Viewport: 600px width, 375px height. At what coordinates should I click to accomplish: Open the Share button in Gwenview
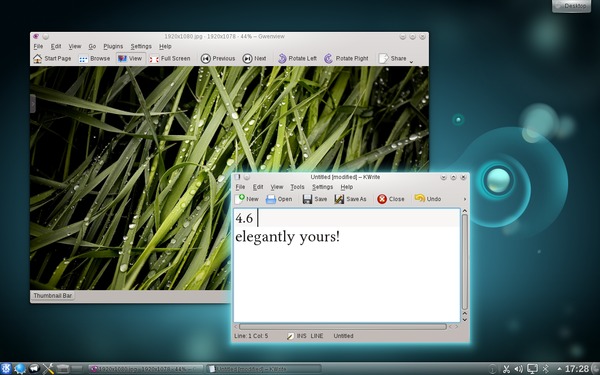pos(392,59)
